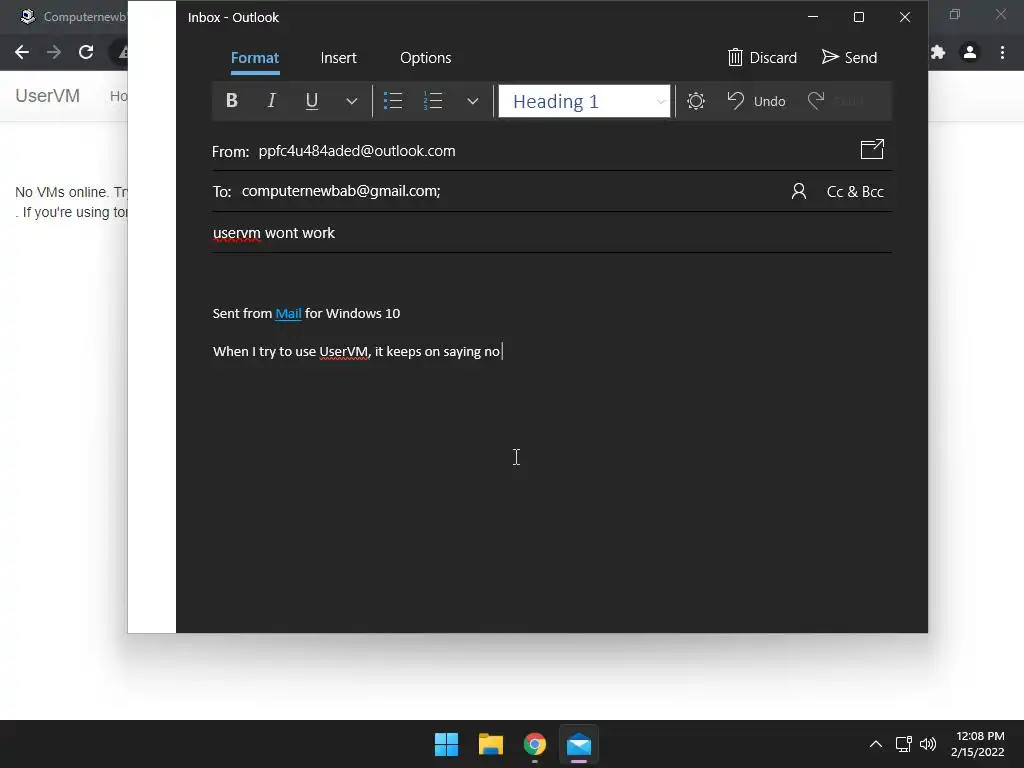1024x768 pixels.
Task: Select the Computernewb browser tab
Action: click(72, 16)
